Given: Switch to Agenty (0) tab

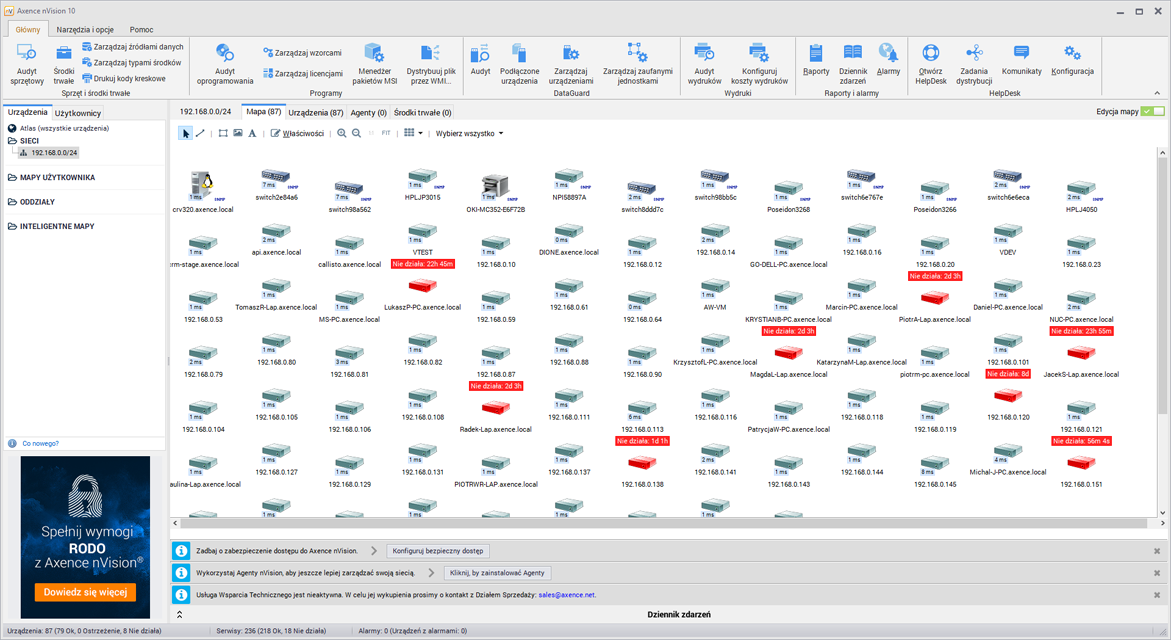Looking at the screenshot, I should [x=368, y=112].
